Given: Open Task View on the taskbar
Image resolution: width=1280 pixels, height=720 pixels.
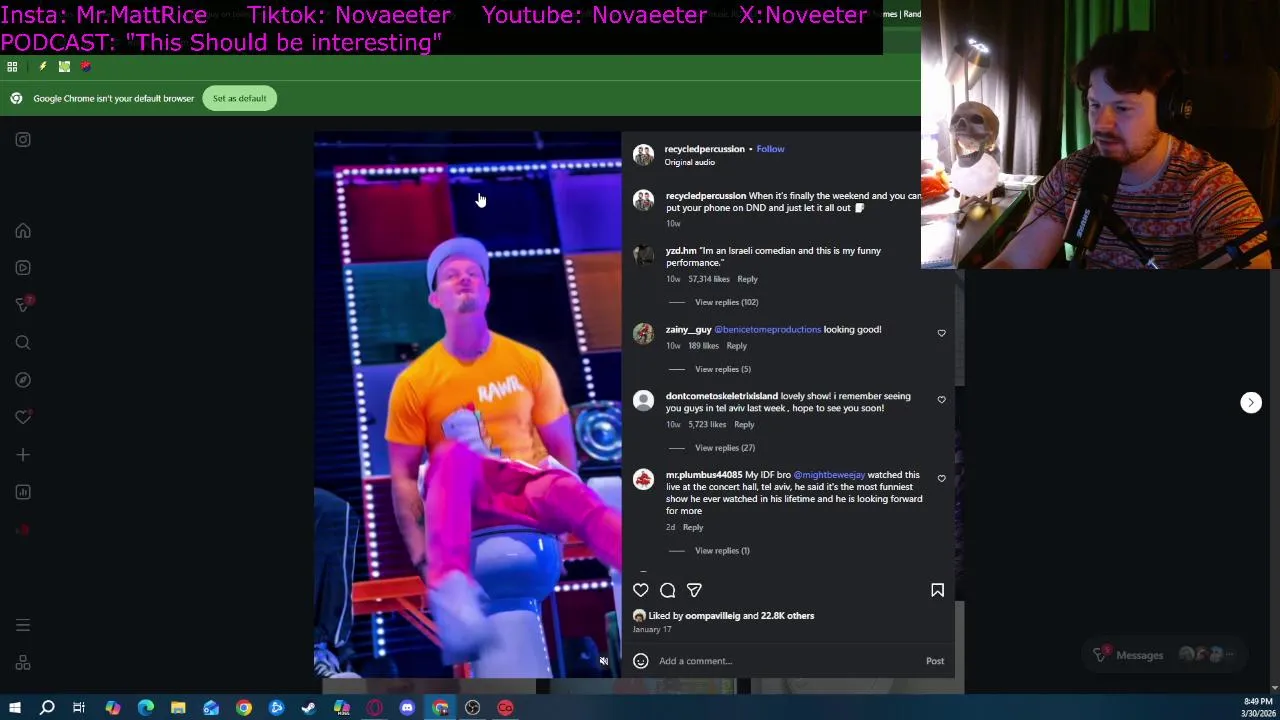Looking at the screenshot, I should click(79, 708).
